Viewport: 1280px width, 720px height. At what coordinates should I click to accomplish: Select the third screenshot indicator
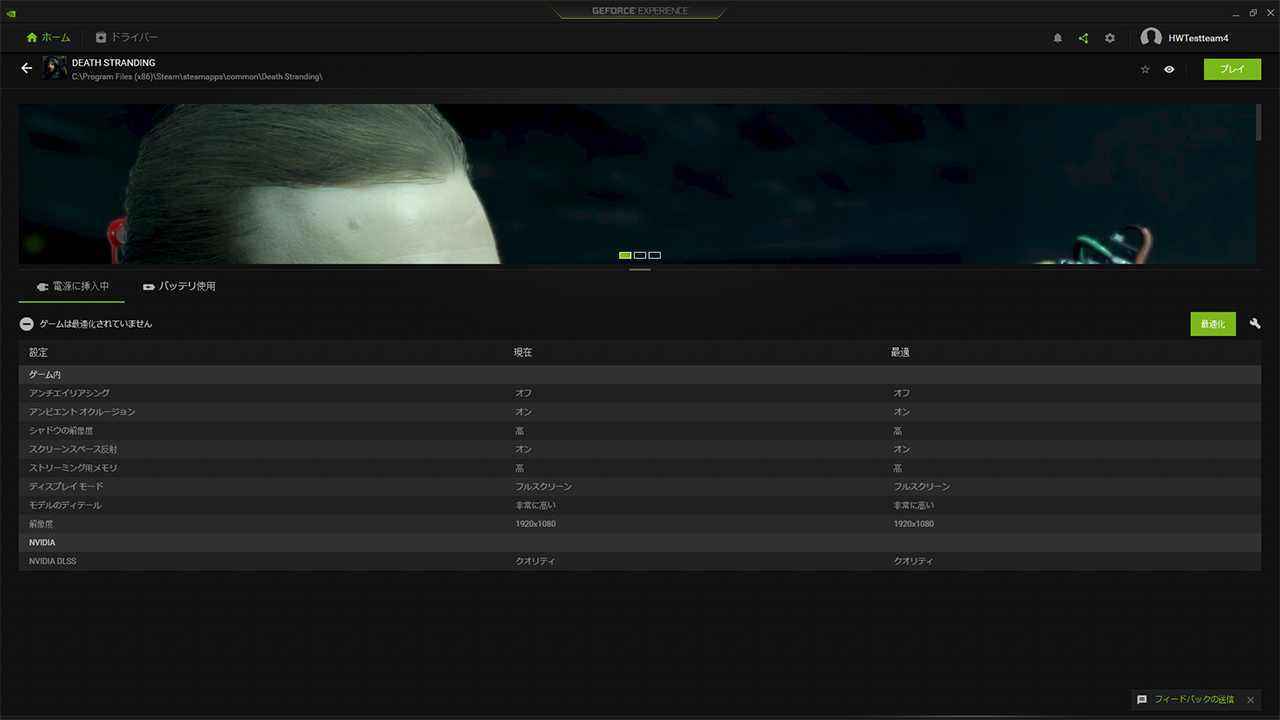655,255
